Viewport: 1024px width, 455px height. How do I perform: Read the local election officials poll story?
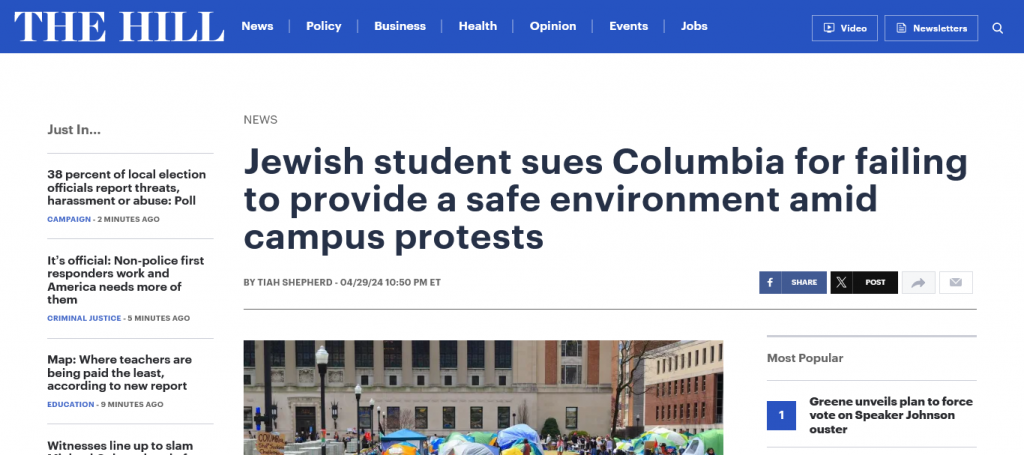[126, 188]
